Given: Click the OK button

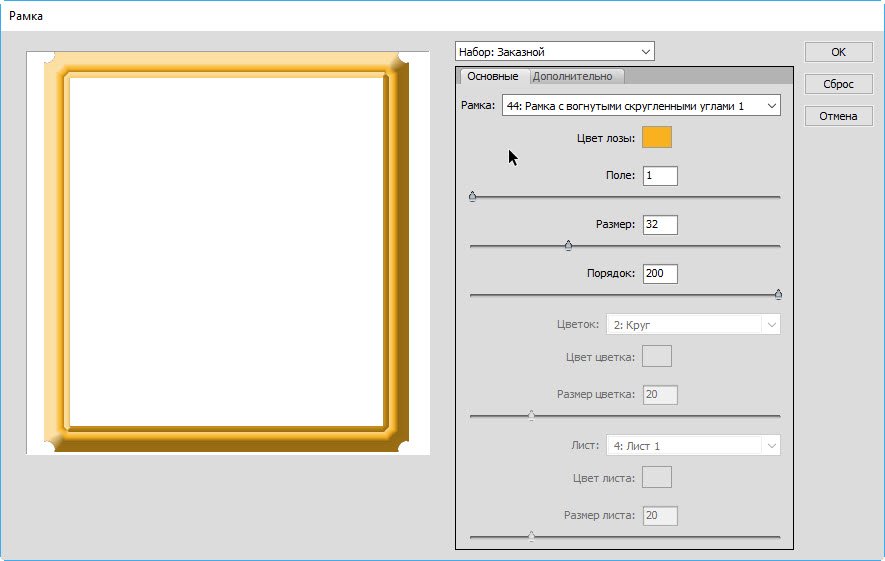Looking at the screenshot, I should 838,52.
